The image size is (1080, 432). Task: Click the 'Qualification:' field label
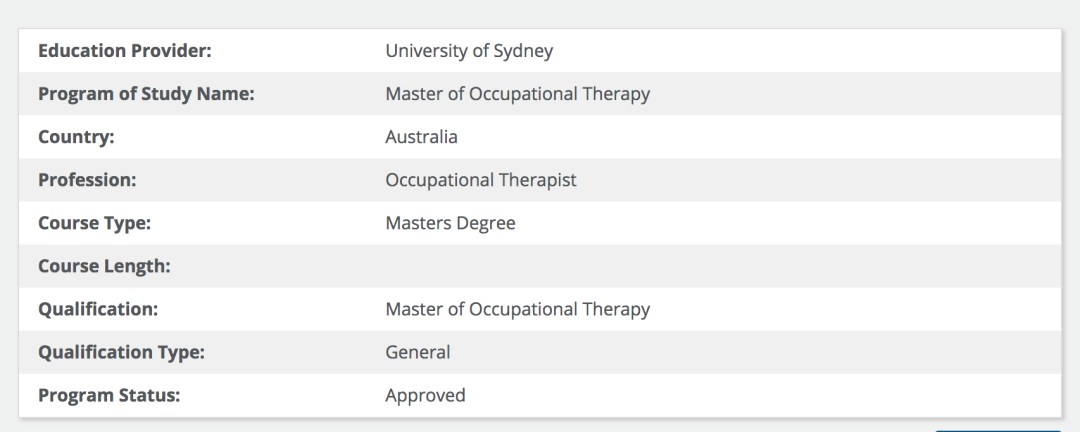click(98, 309)
